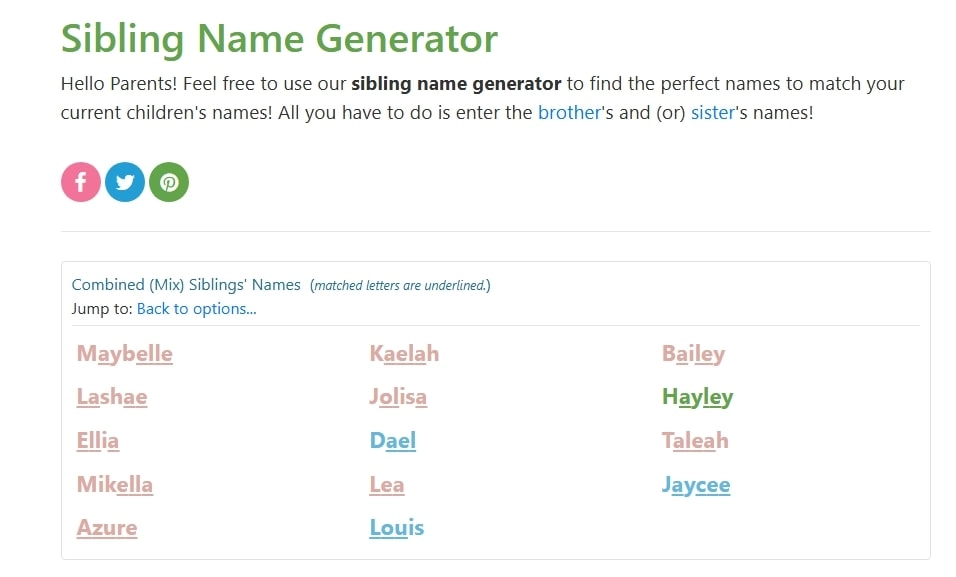This screenshot has width=956, height=577.
Task: Select the name Taleah
Action: pos(695,441)
